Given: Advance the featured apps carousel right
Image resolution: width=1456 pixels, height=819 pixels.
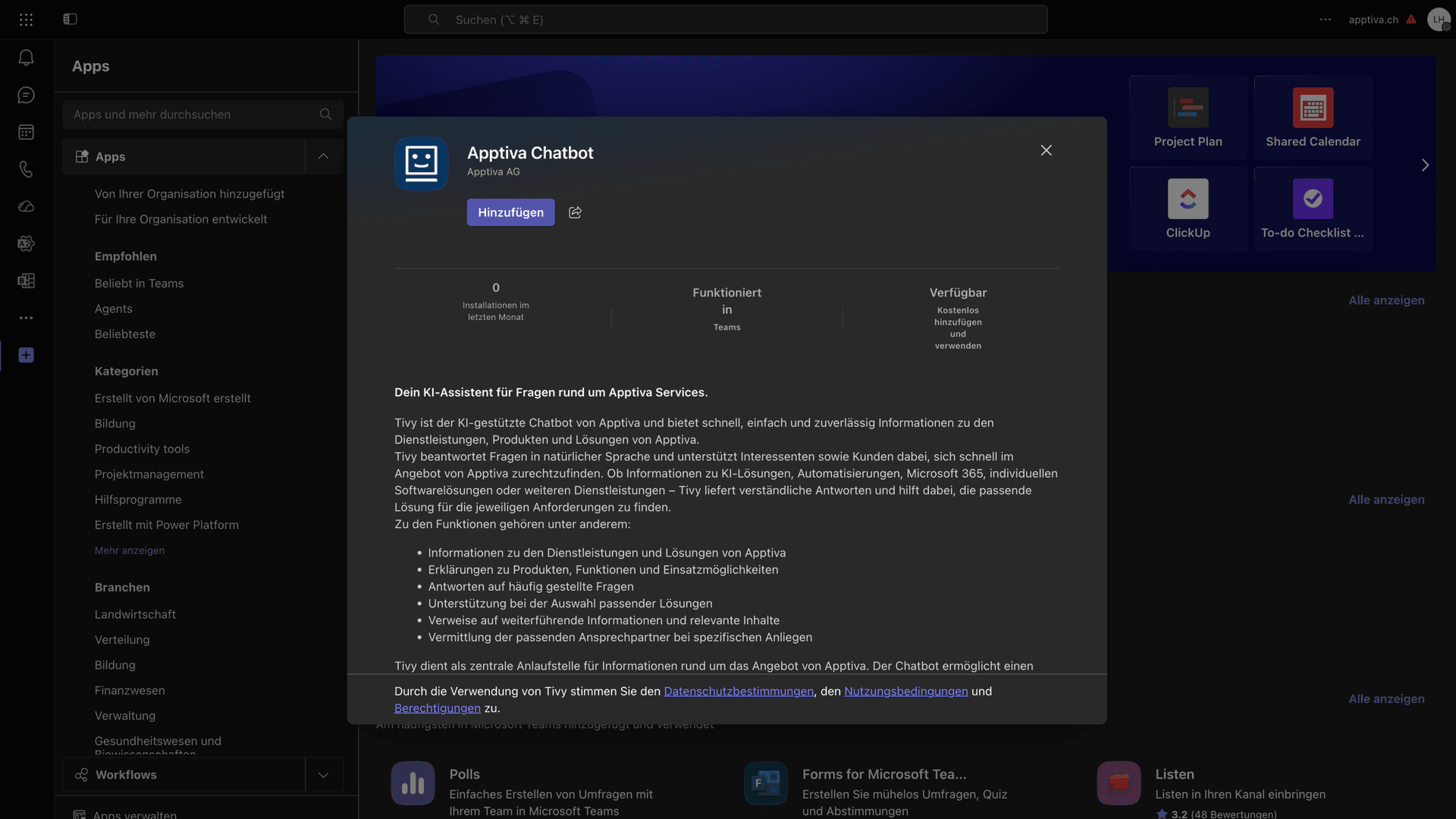Looking at the screenshot, I should [x=1425, y=165].
